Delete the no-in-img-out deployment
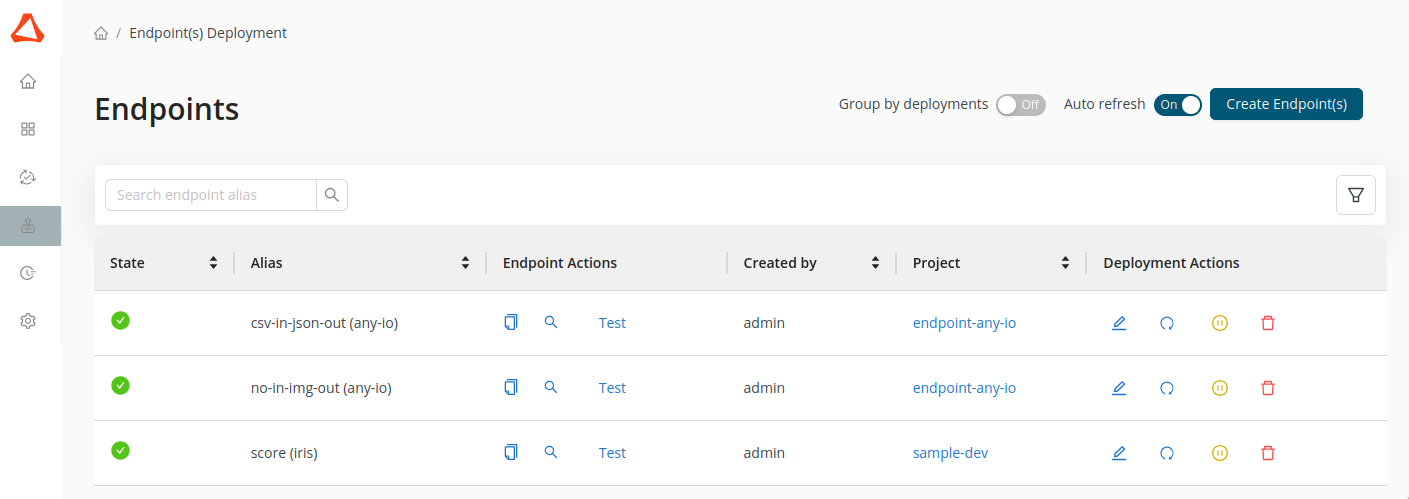 pyautogui.click(x=1268, y=388)
